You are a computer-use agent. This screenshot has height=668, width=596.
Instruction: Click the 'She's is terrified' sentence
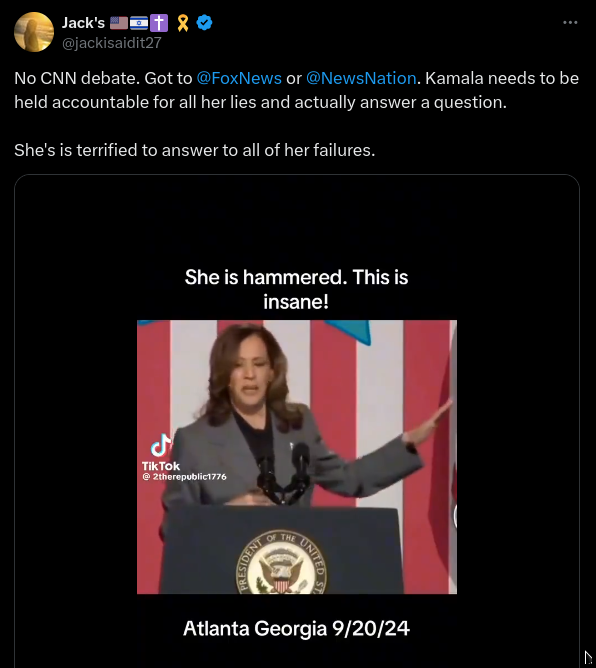coord(195,150)
